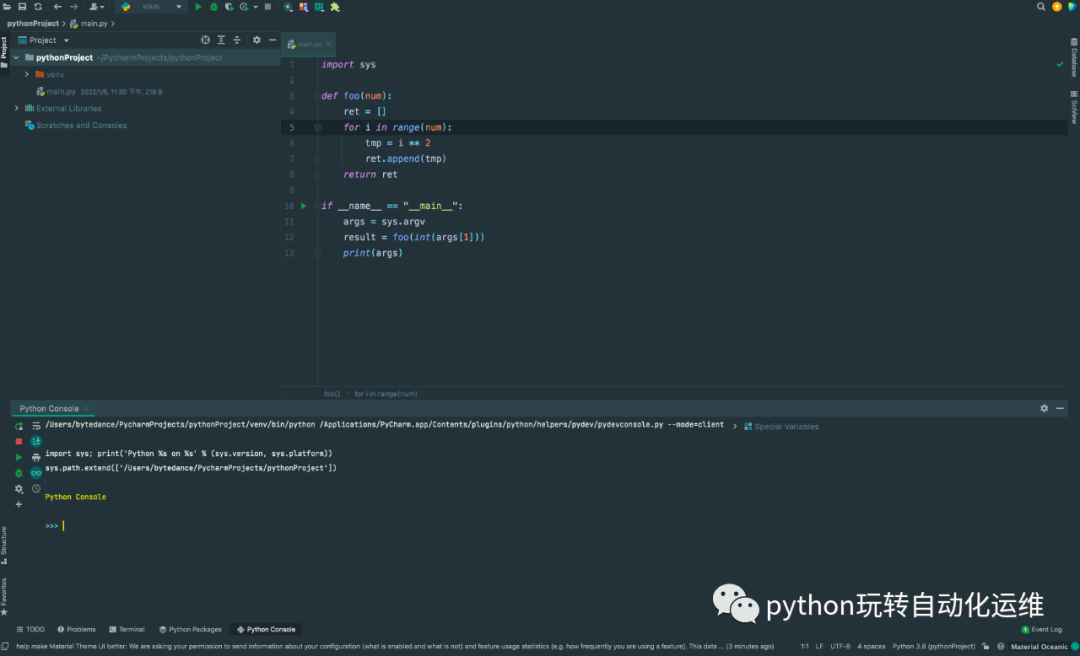Toggle Soft-Wrap in console
The image size is (1080, 656).
coord(36,426)
